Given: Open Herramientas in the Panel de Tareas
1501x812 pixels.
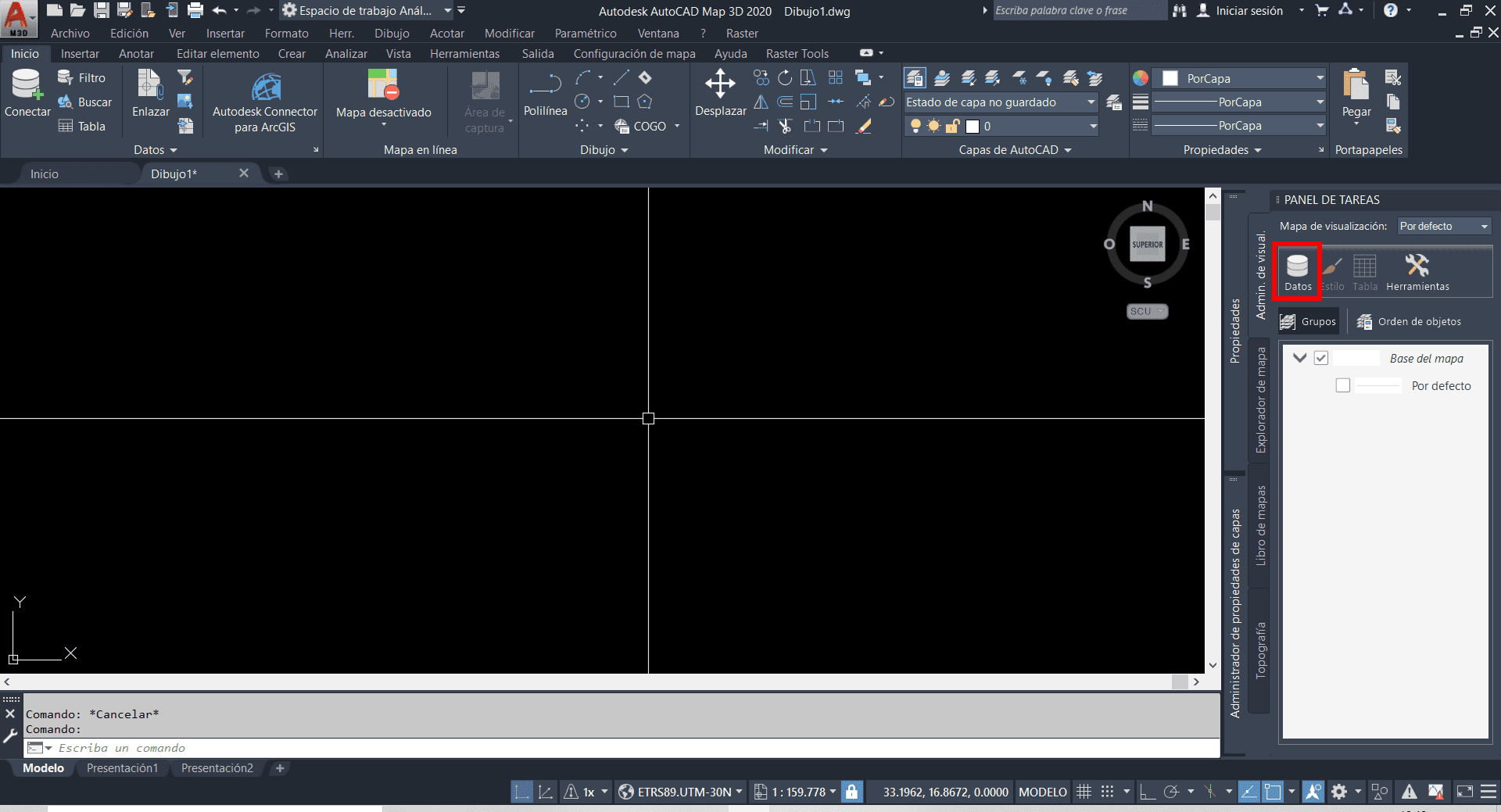Looking at the screenshot, I should coord(1417,271).
